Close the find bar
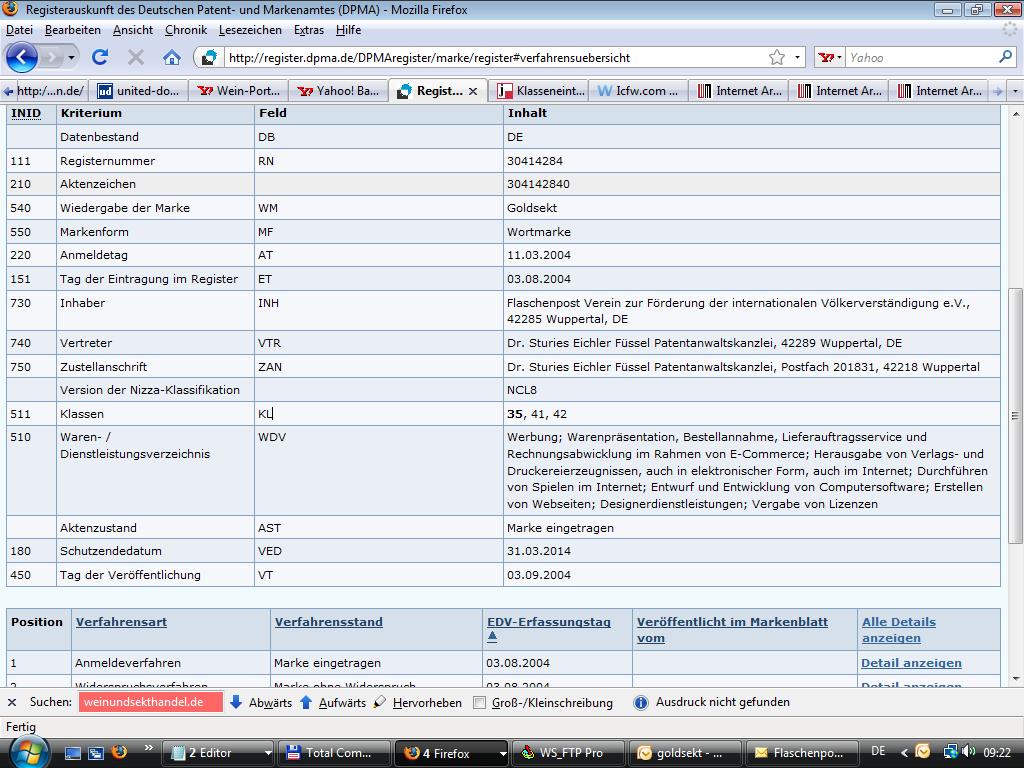Viewport: 1024px width, 768px height. 12,703
